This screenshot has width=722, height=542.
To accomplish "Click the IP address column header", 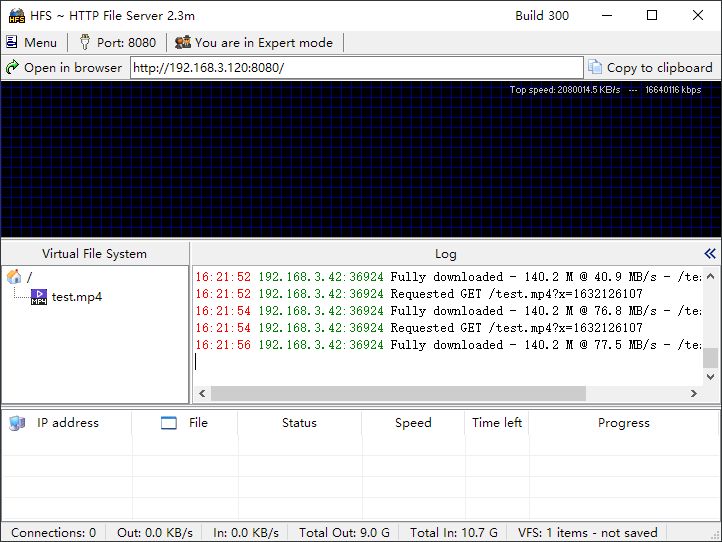I will [67, 423].
